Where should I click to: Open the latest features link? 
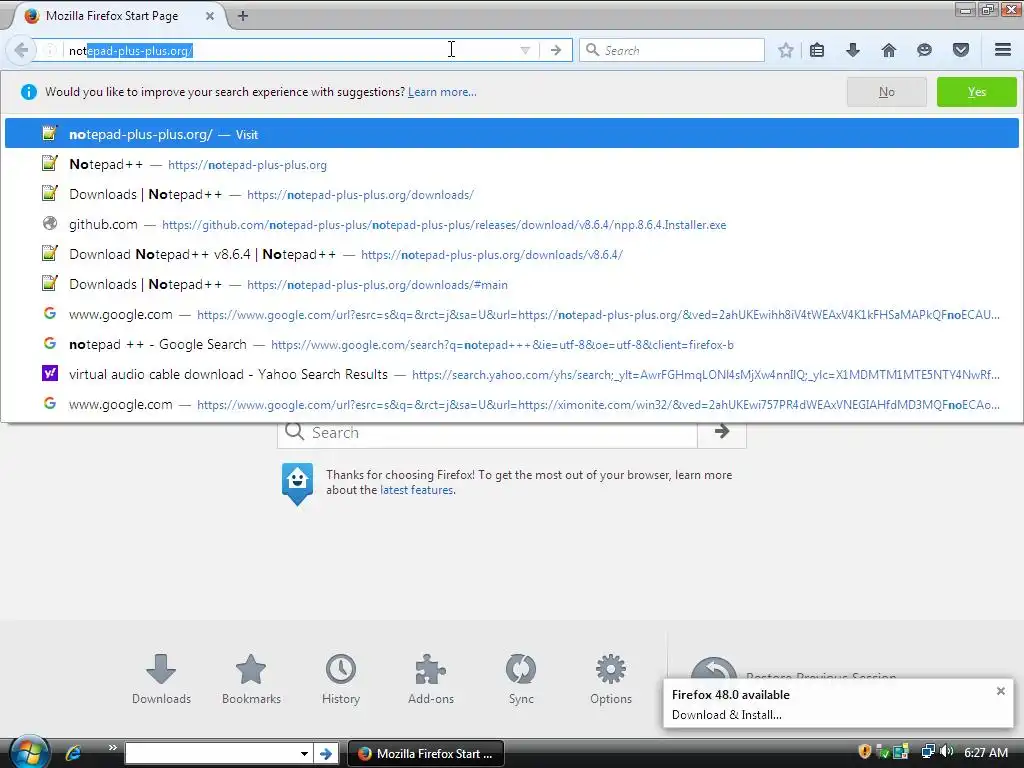(x=416, y=490)
